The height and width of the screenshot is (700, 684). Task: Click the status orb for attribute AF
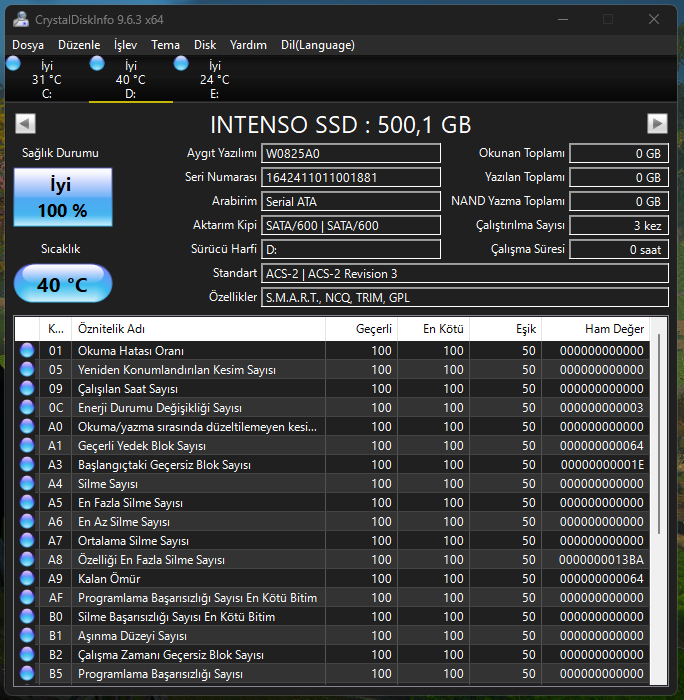point(27,597)
